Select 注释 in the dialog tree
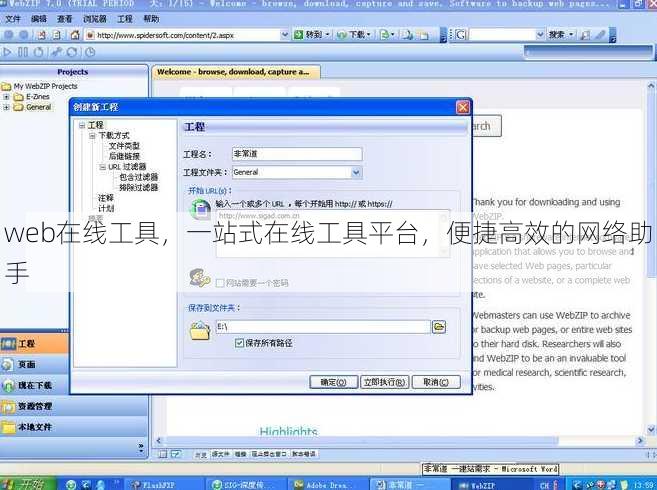 pyautogui.click(x=106, y=198)
